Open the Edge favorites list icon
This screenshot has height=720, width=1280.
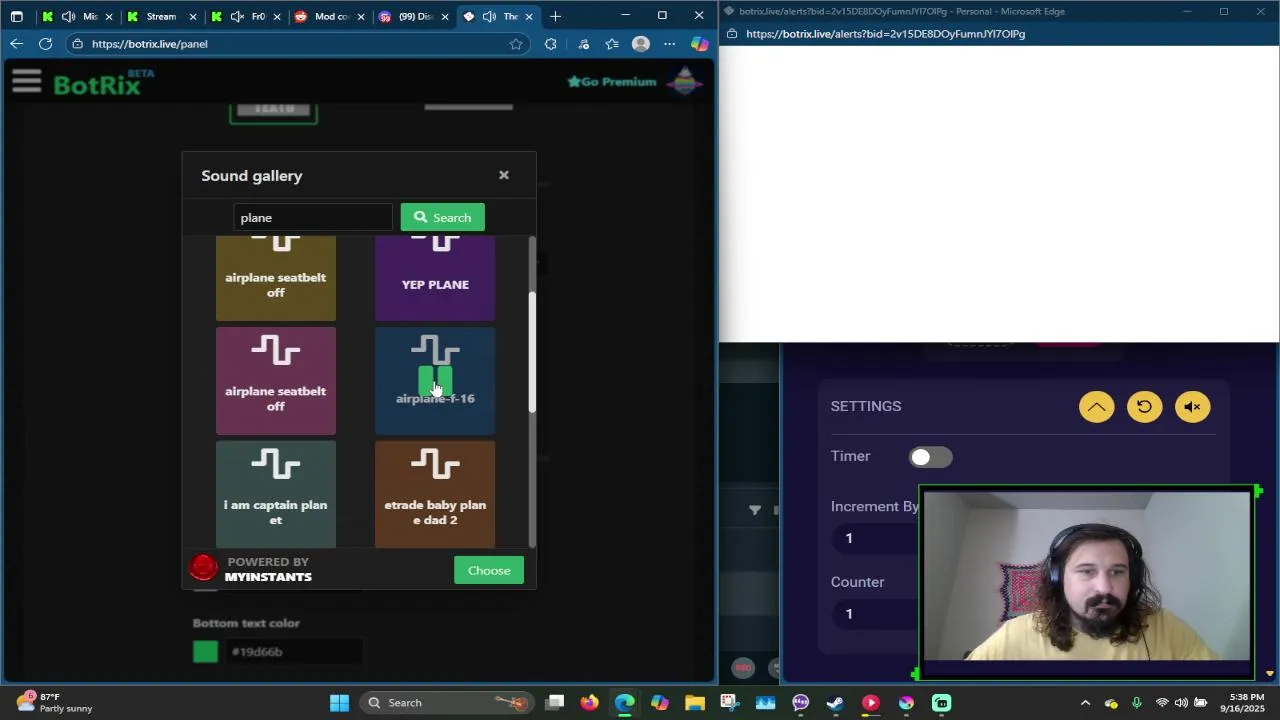pos(612,44)
